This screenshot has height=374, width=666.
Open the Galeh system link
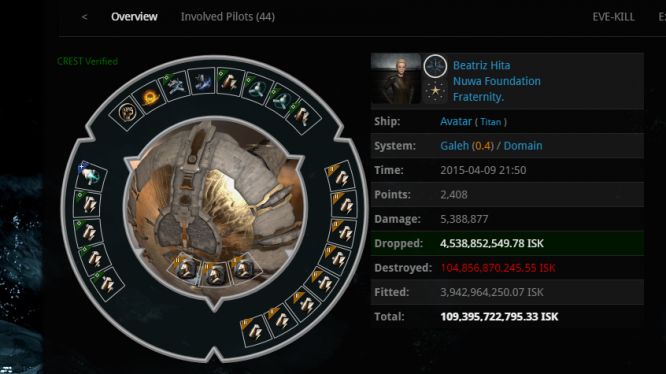pyautogui.click(x=454, y=146)
